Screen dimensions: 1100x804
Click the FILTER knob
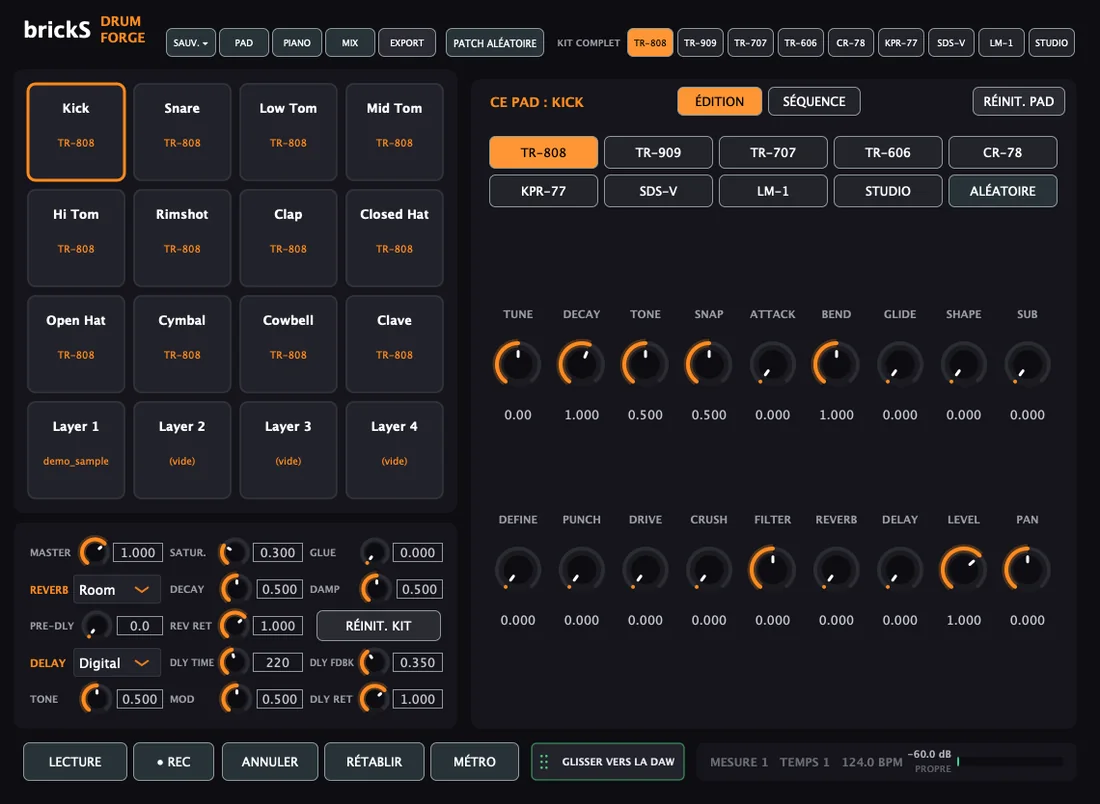pyautogui.click(x=772, y=569)
